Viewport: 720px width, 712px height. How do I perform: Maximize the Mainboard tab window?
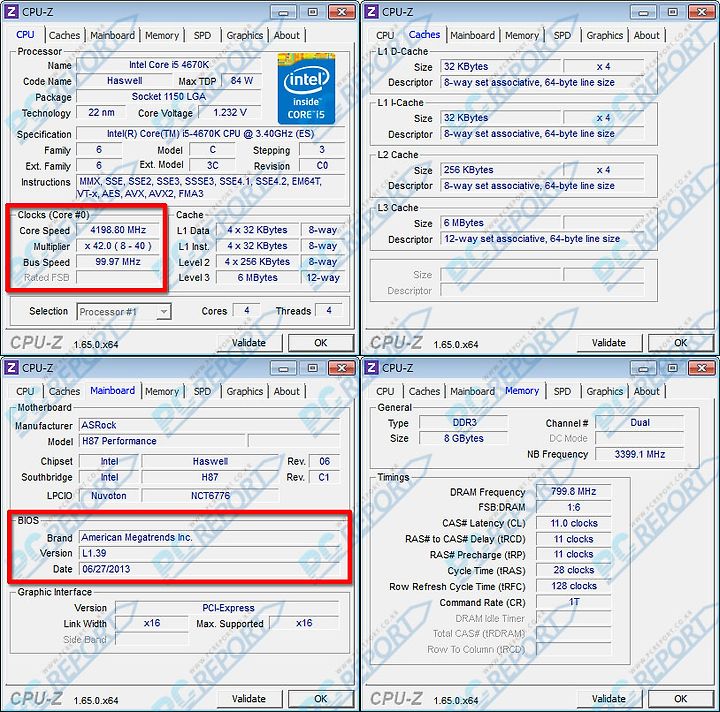[x=313, y=368]
